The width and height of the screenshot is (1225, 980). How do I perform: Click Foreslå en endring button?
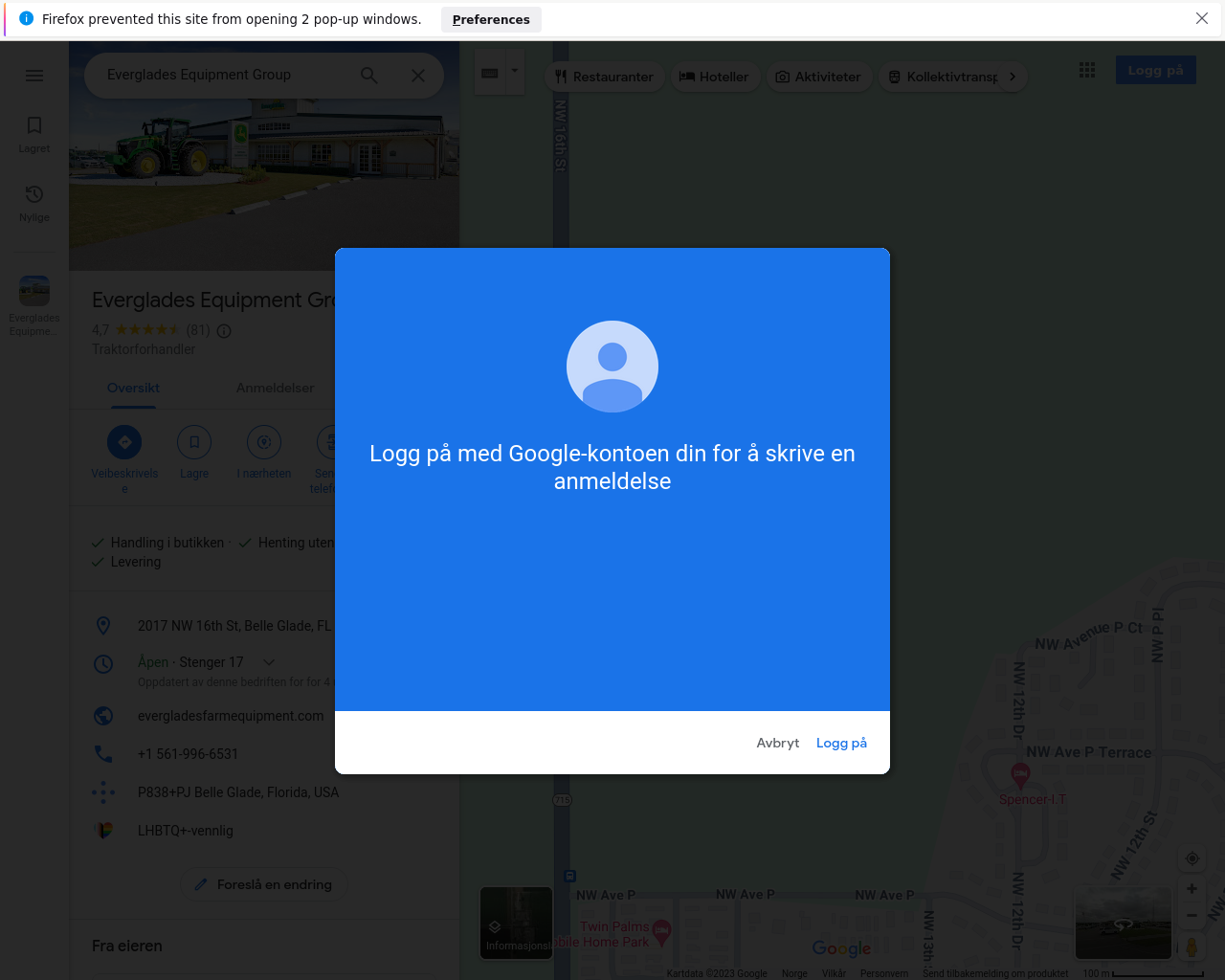point(264,884)
